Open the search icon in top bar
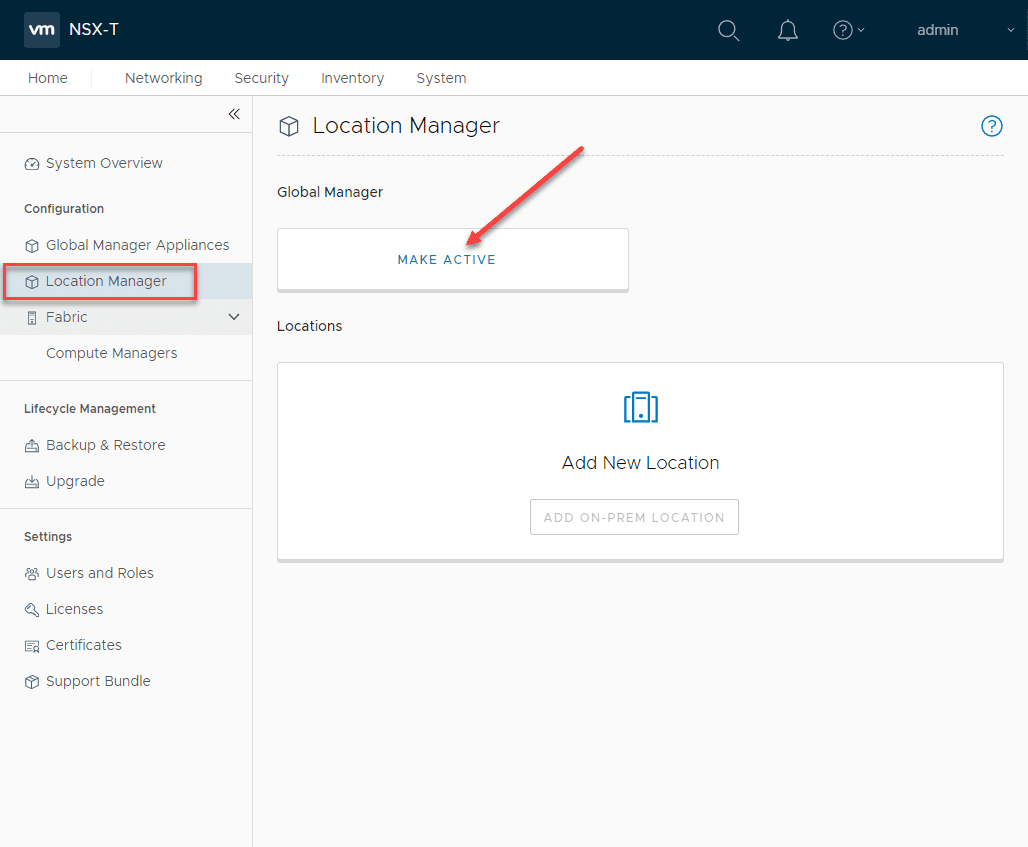The image size is (1028, 847). (x=728, y=30)
